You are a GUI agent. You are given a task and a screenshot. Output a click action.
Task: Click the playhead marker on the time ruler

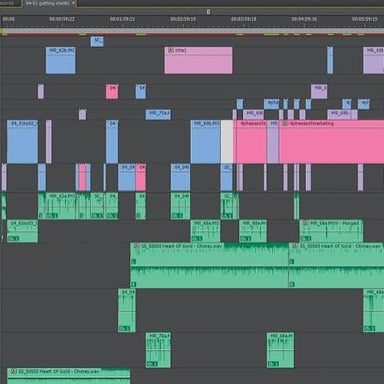208,12
